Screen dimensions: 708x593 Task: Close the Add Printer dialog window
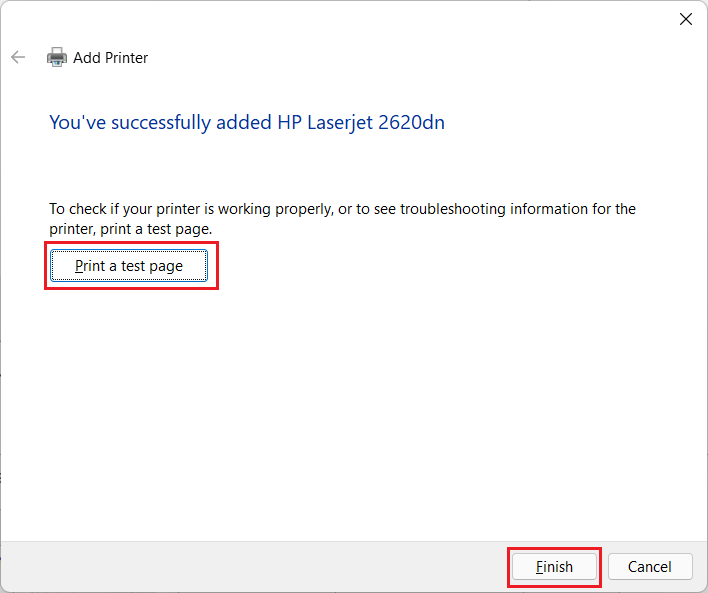[686, 19]
